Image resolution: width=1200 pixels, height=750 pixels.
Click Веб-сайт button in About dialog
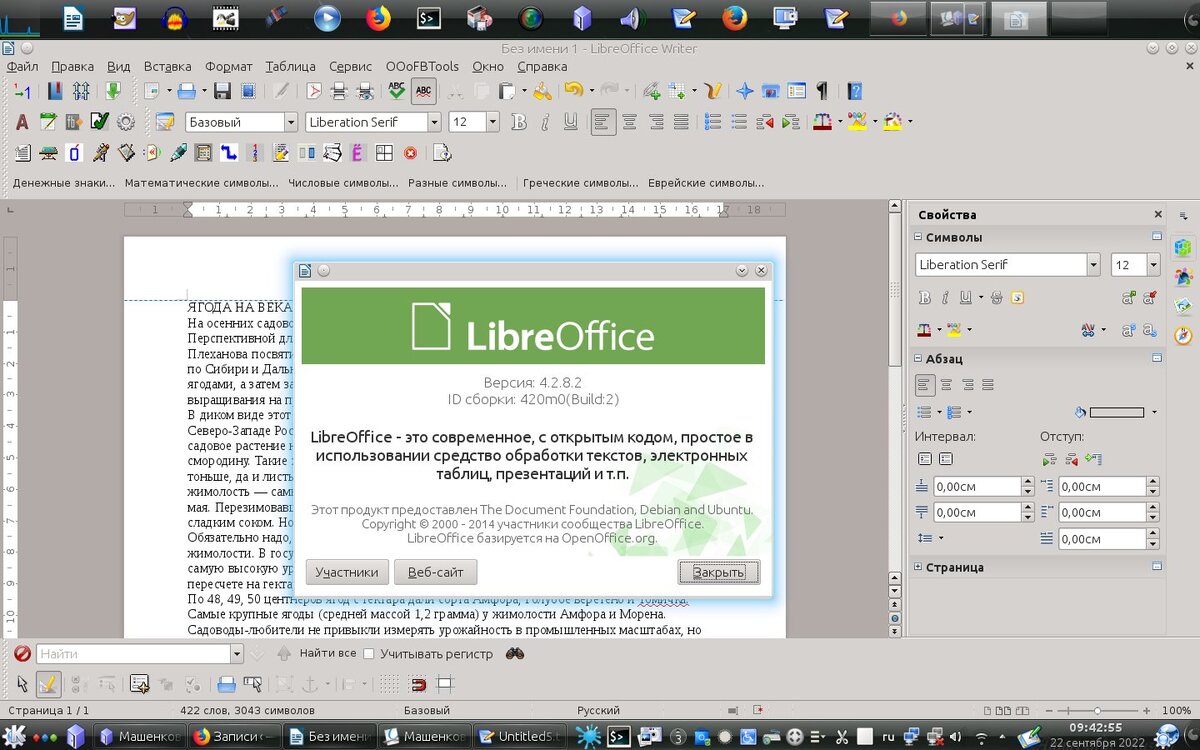click(435, 572)
